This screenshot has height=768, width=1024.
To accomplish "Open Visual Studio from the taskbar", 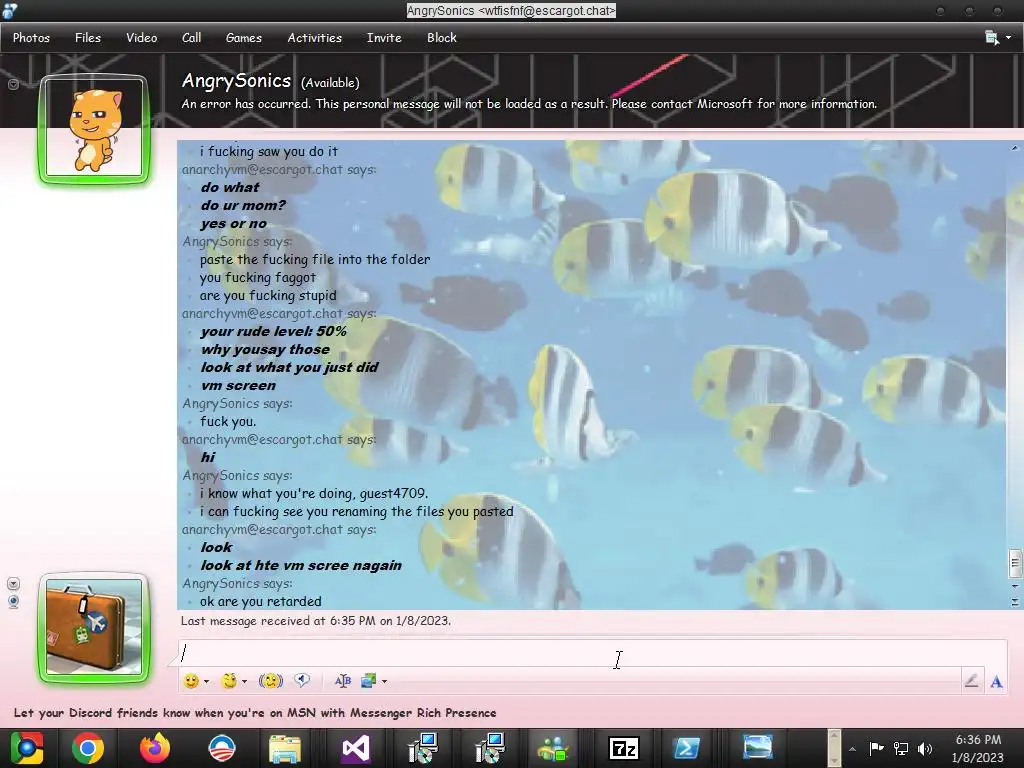I will tap(355, 748).
